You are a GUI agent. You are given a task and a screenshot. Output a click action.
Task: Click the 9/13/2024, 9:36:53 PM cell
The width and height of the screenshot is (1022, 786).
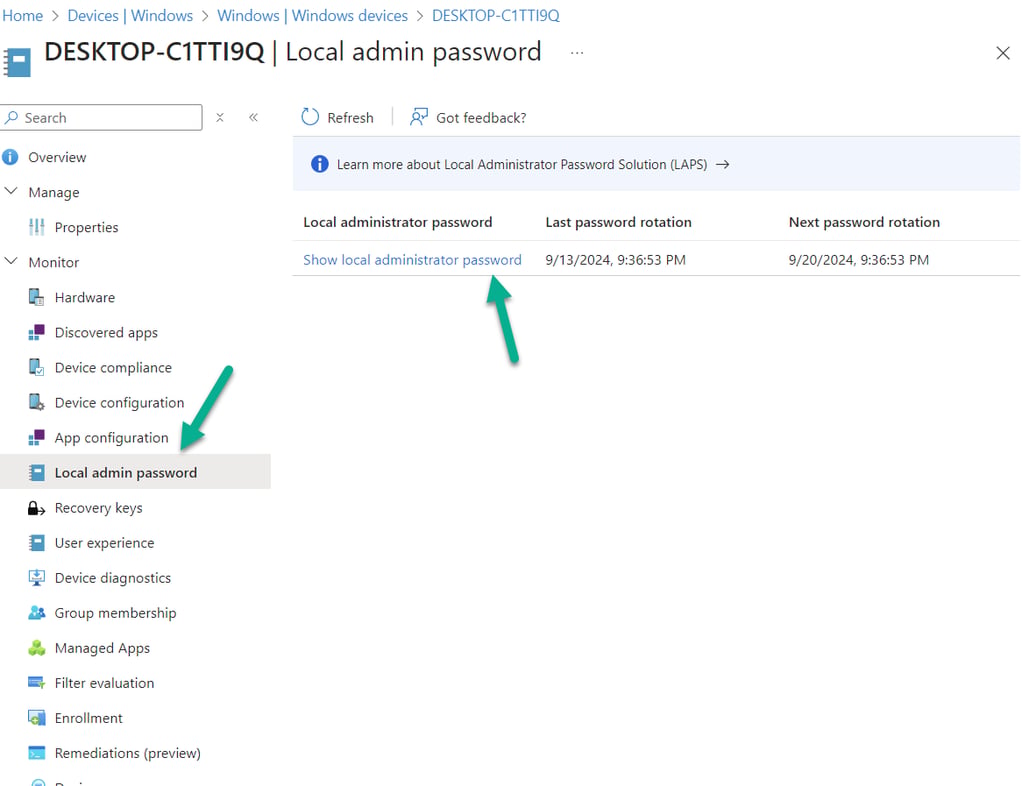(x=615, y=259)
